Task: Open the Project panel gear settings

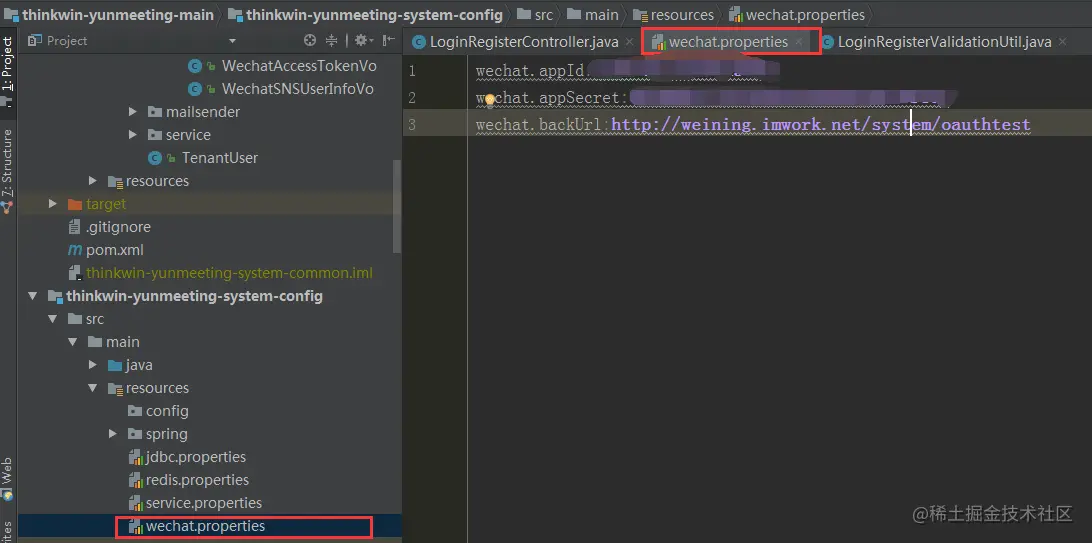Action: (362, 40)
